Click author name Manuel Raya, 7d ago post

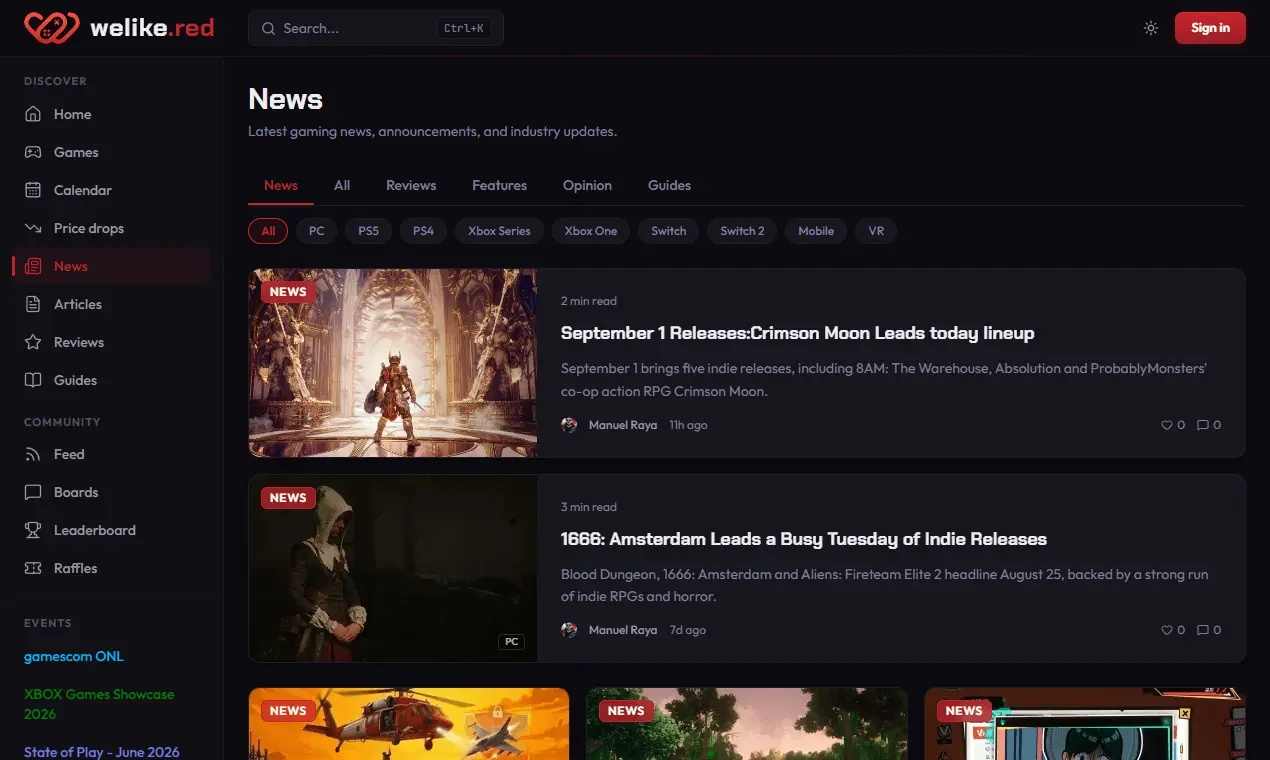[623, 630]
